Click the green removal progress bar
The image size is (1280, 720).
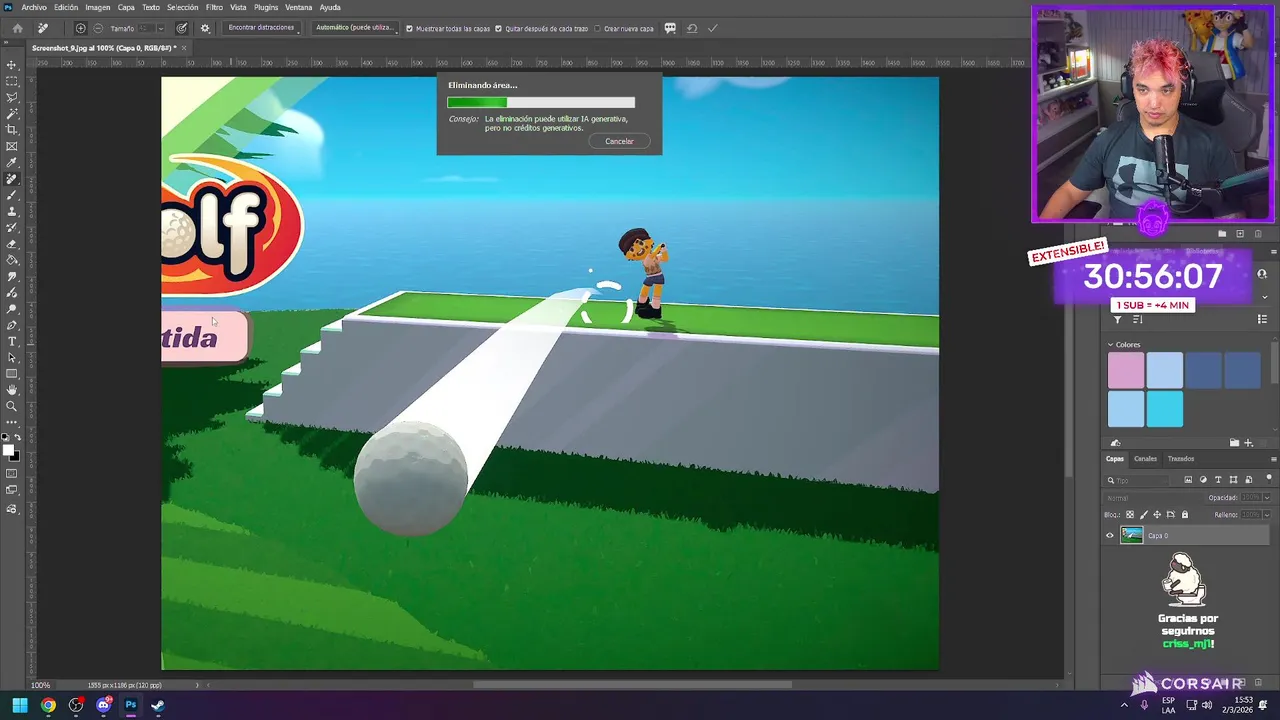(541, 102)
